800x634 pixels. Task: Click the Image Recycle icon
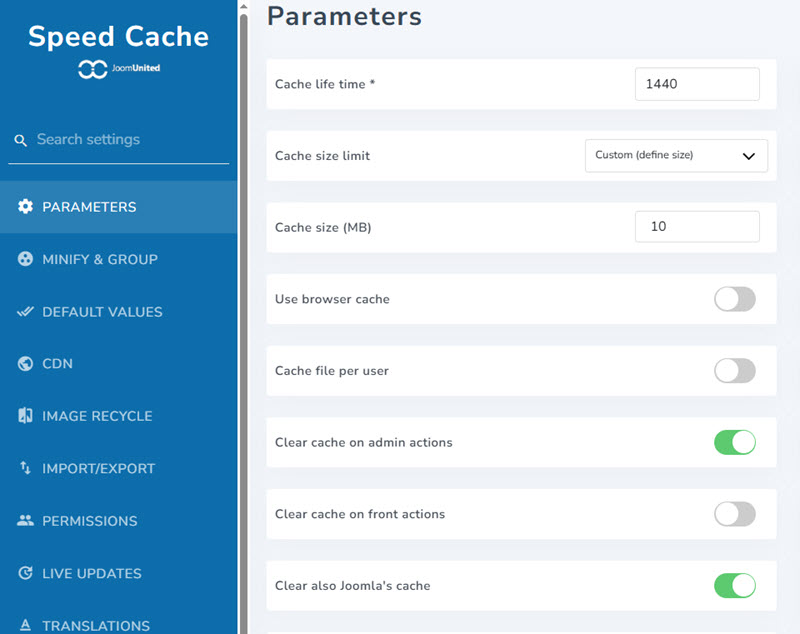click(26, 416)
